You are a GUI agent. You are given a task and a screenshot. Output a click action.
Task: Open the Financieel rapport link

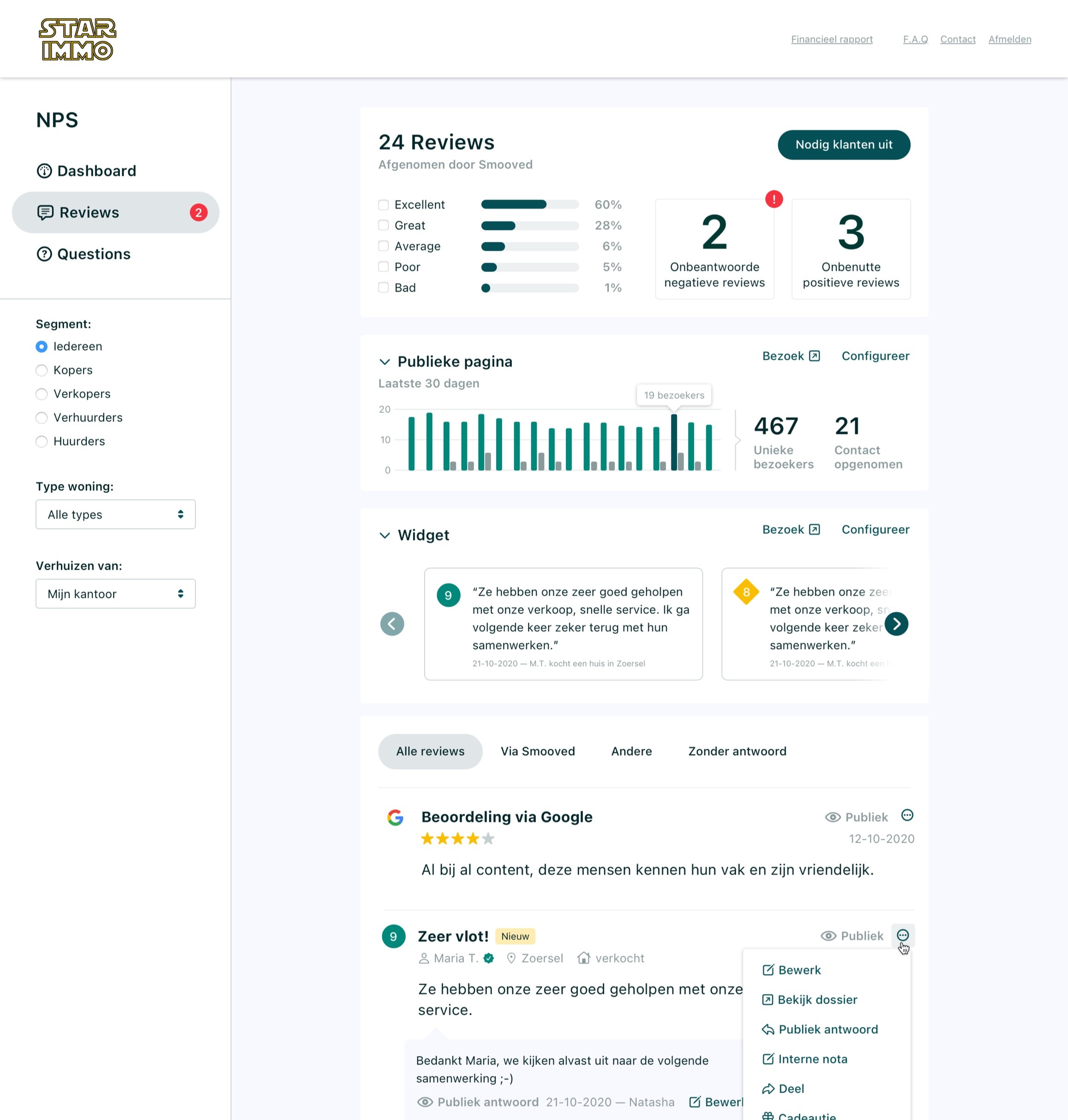[831, 39]
